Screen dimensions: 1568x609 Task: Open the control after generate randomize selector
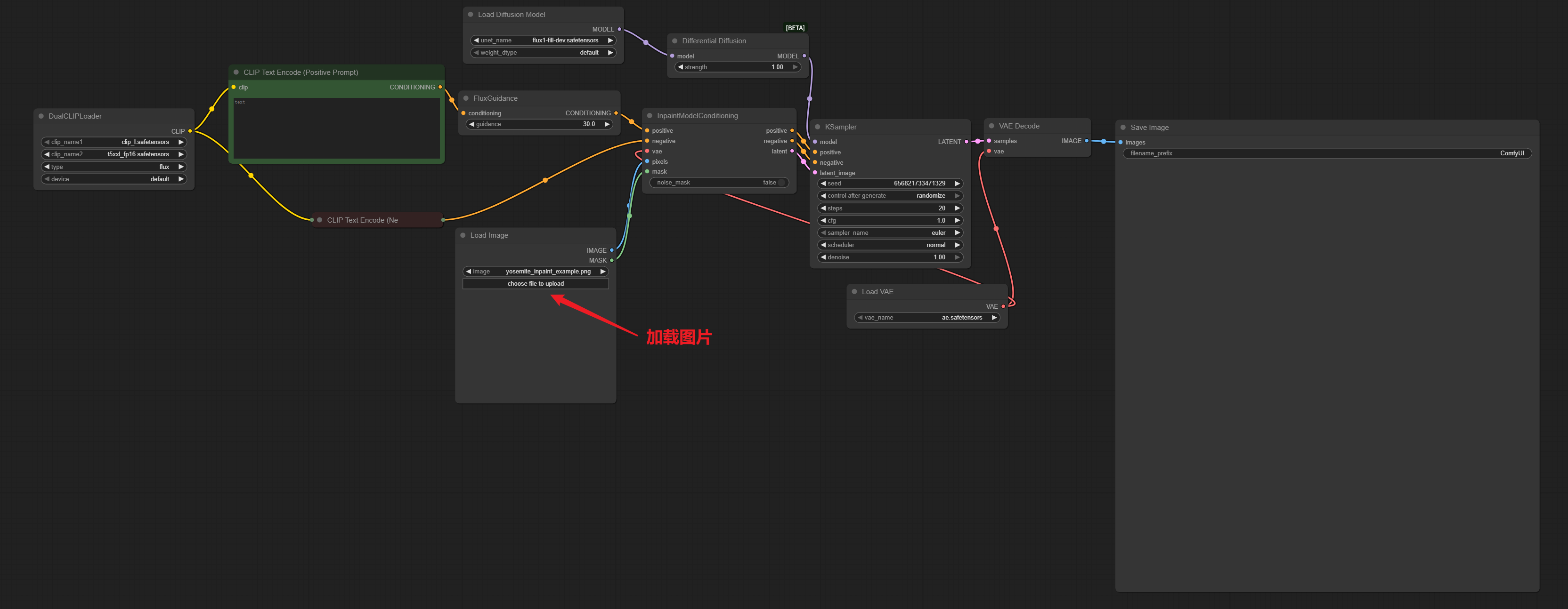(x=889, y=196)
